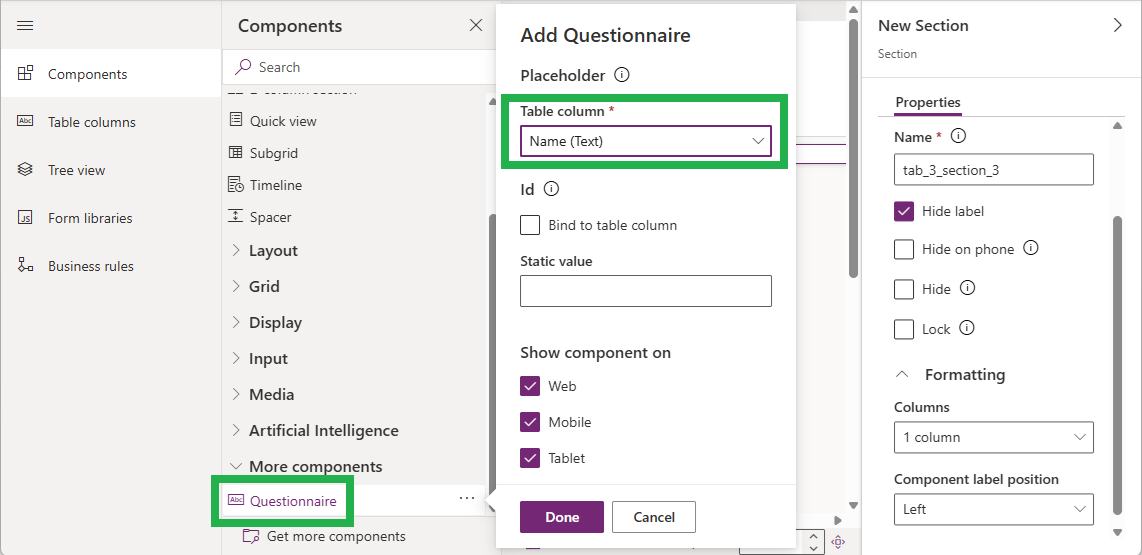Click info icon beside Hide on phone
1142x555 pixels.
[x=1031, y=248]
